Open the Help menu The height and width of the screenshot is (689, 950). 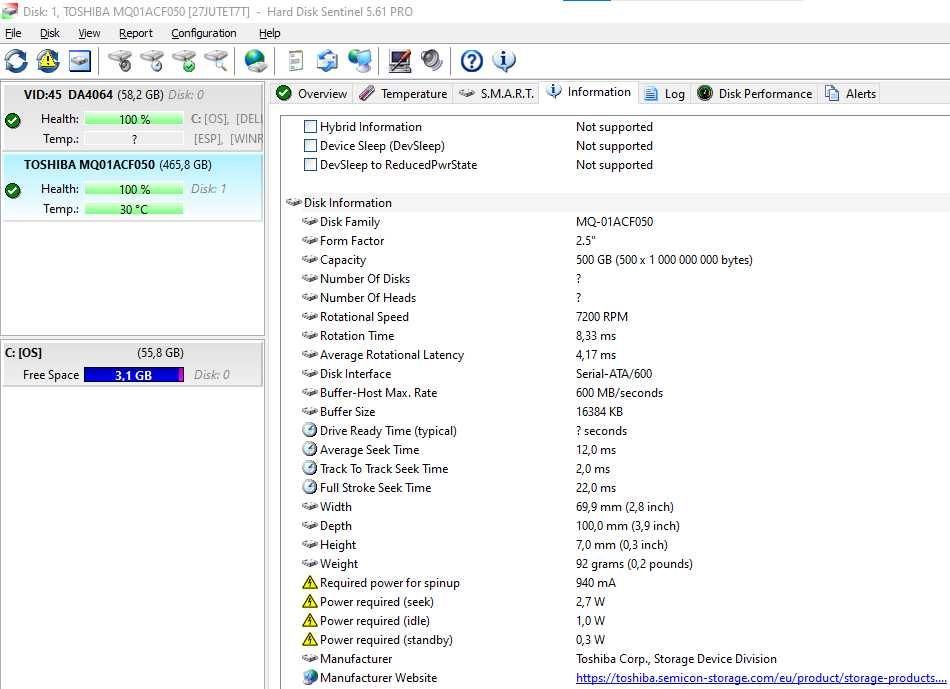[x=270, y=33]
